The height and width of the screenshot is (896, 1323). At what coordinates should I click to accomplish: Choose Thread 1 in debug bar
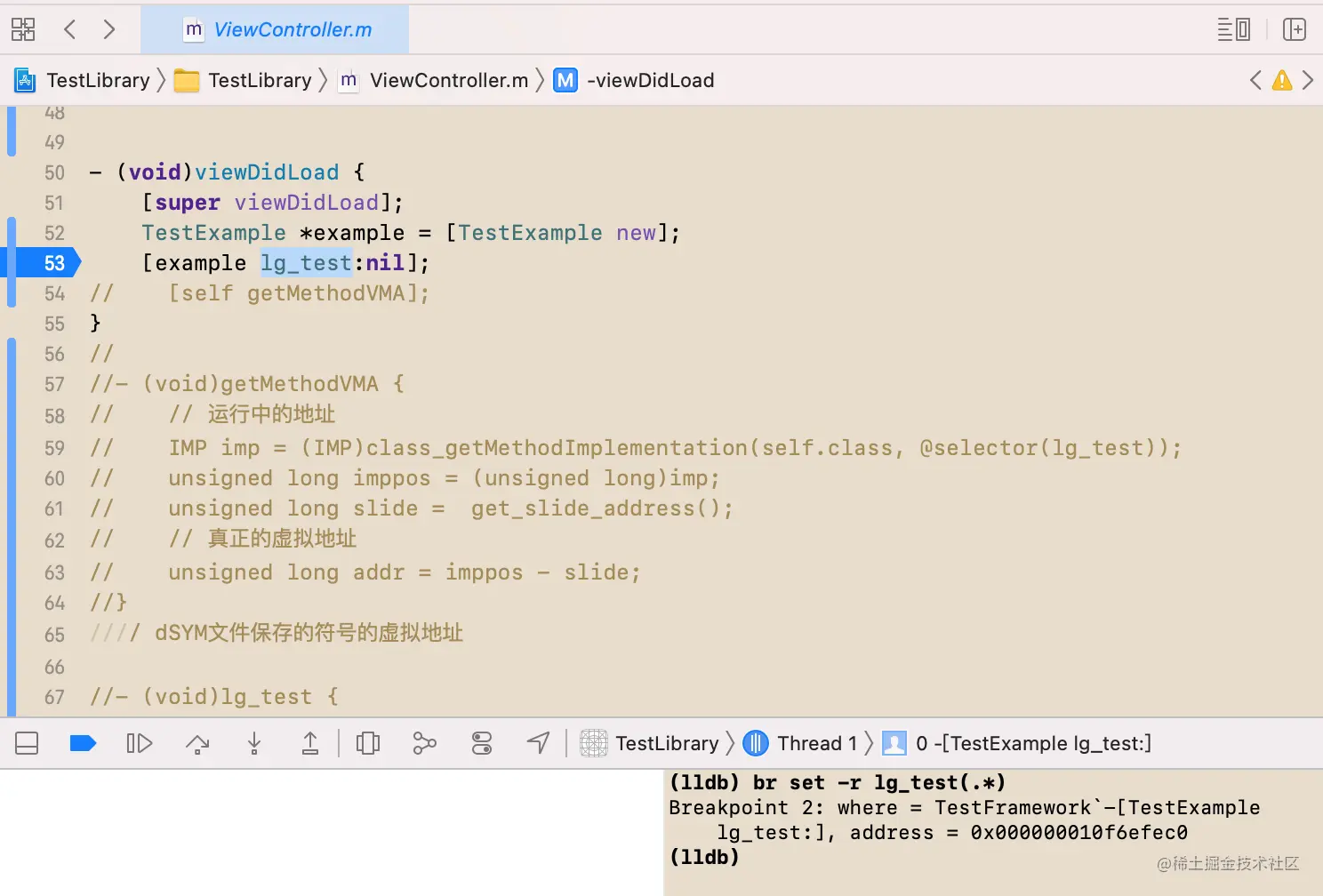pyautogui.click(x=800, y=743)
